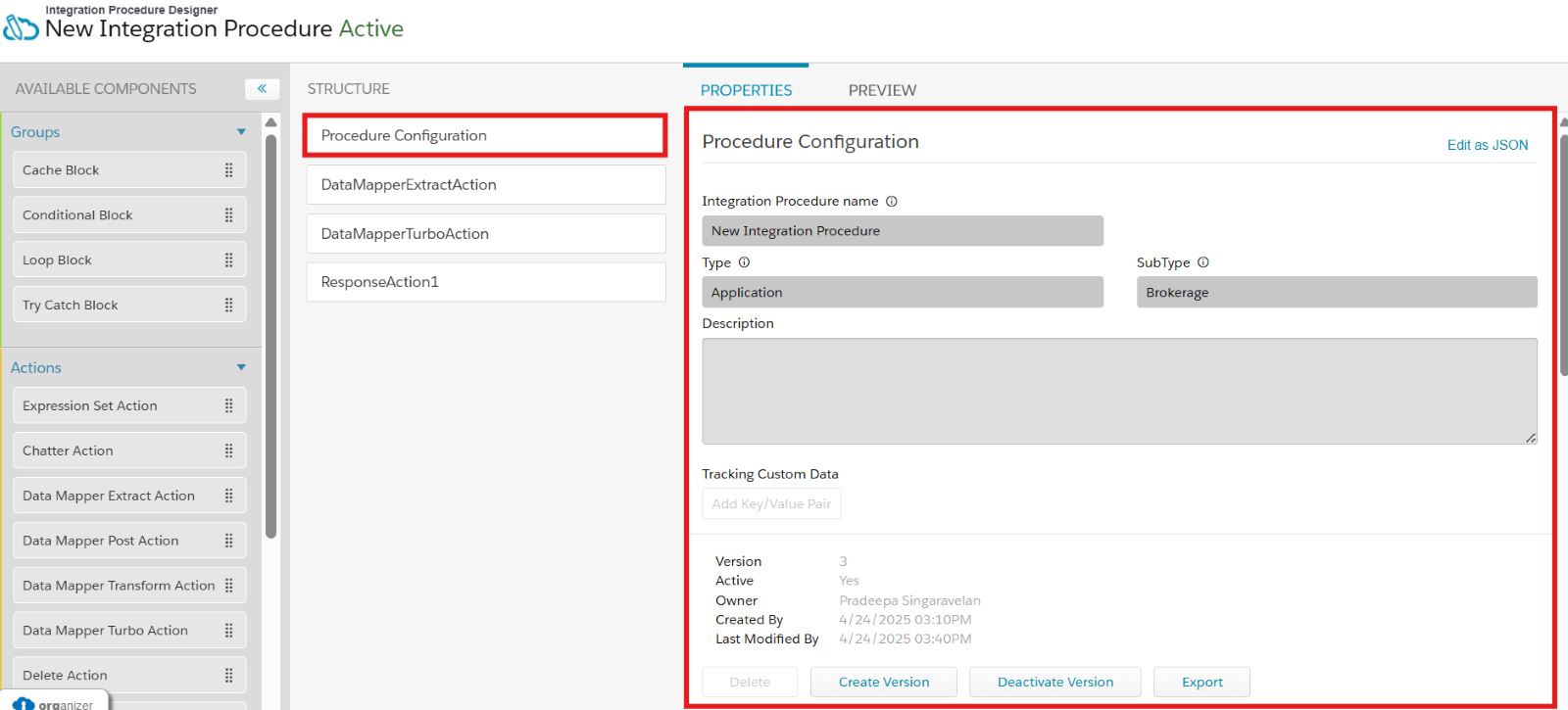Click the Salesforce cloud logo in header
The width and height of the screenshot is (1568, 710).
21,26
